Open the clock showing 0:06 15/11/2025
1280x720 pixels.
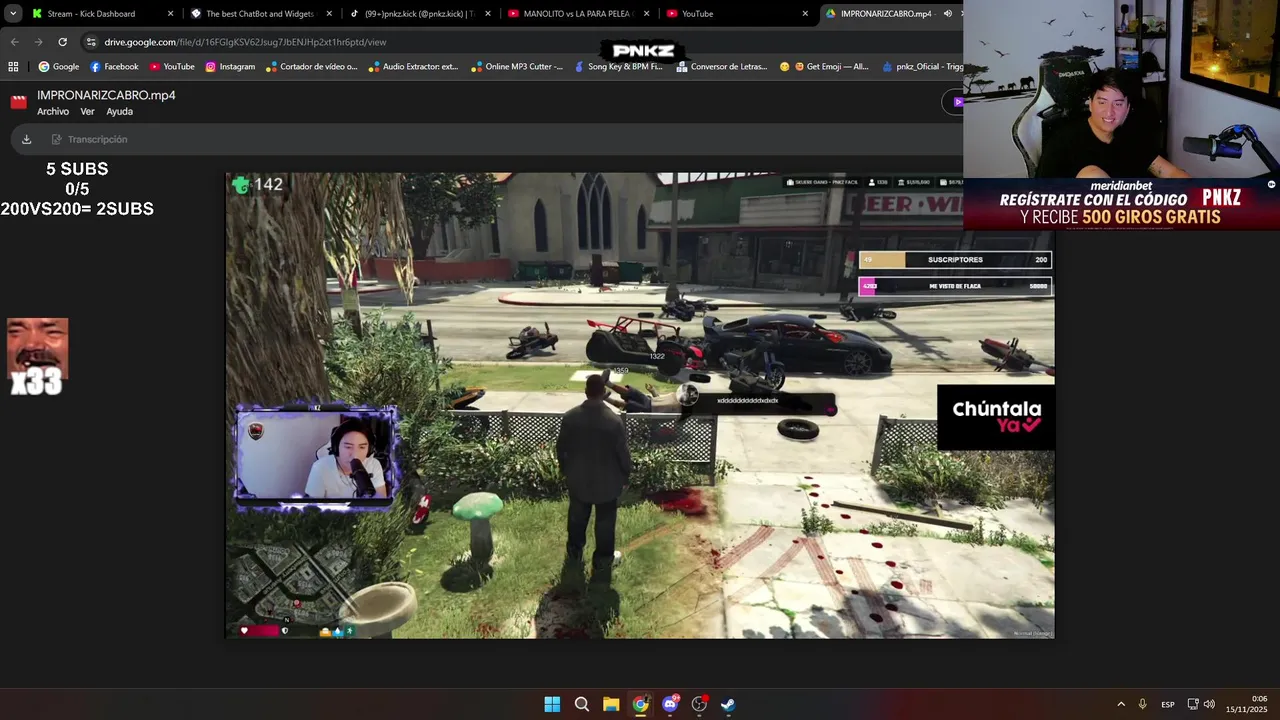click(1247, 704)
